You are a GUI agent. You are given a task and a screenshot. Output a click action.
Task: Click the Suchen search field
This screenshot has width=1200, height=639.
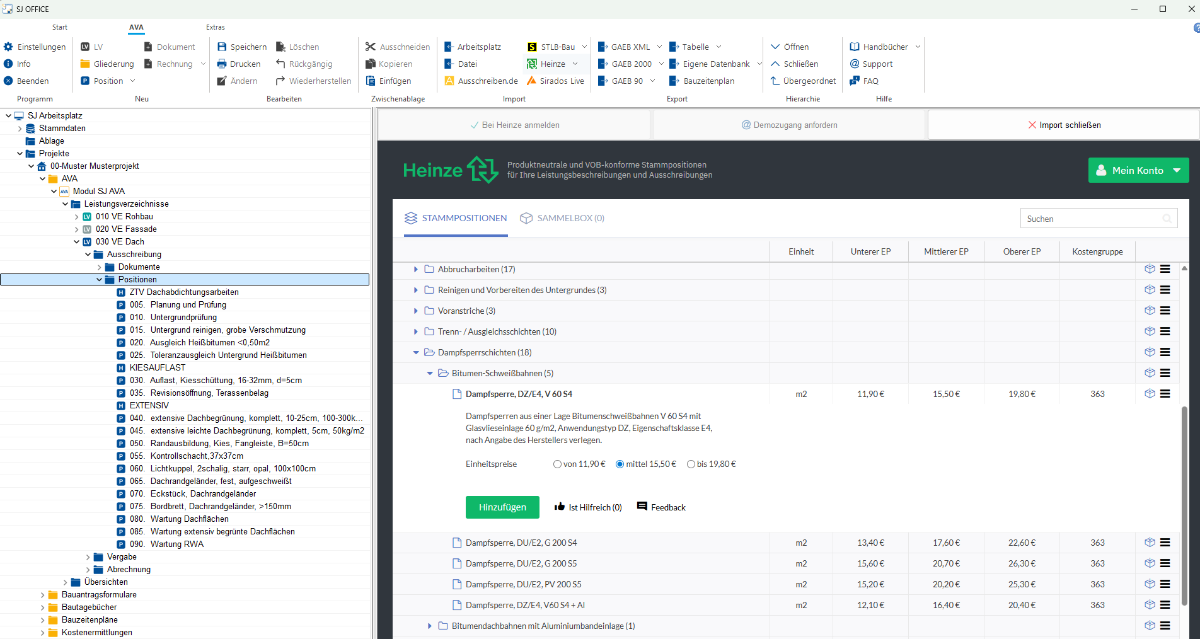1090,218
